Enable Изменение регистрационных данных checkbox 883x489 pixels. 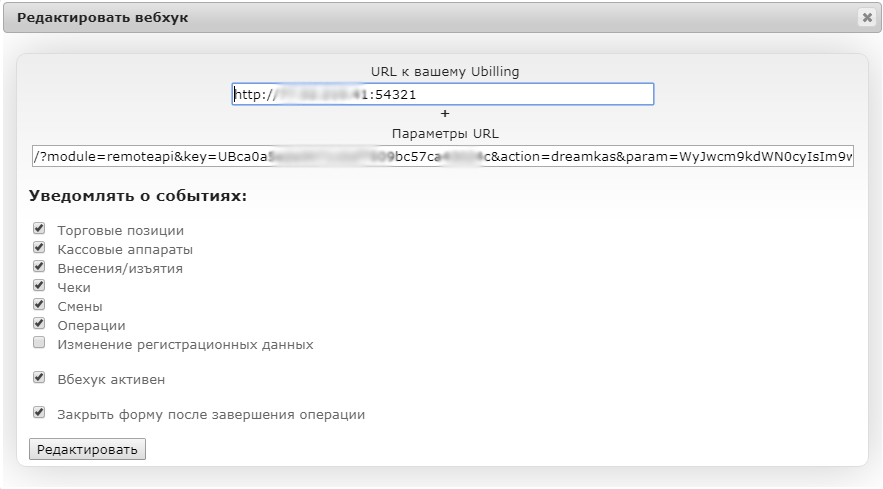[x=39, y=343]
